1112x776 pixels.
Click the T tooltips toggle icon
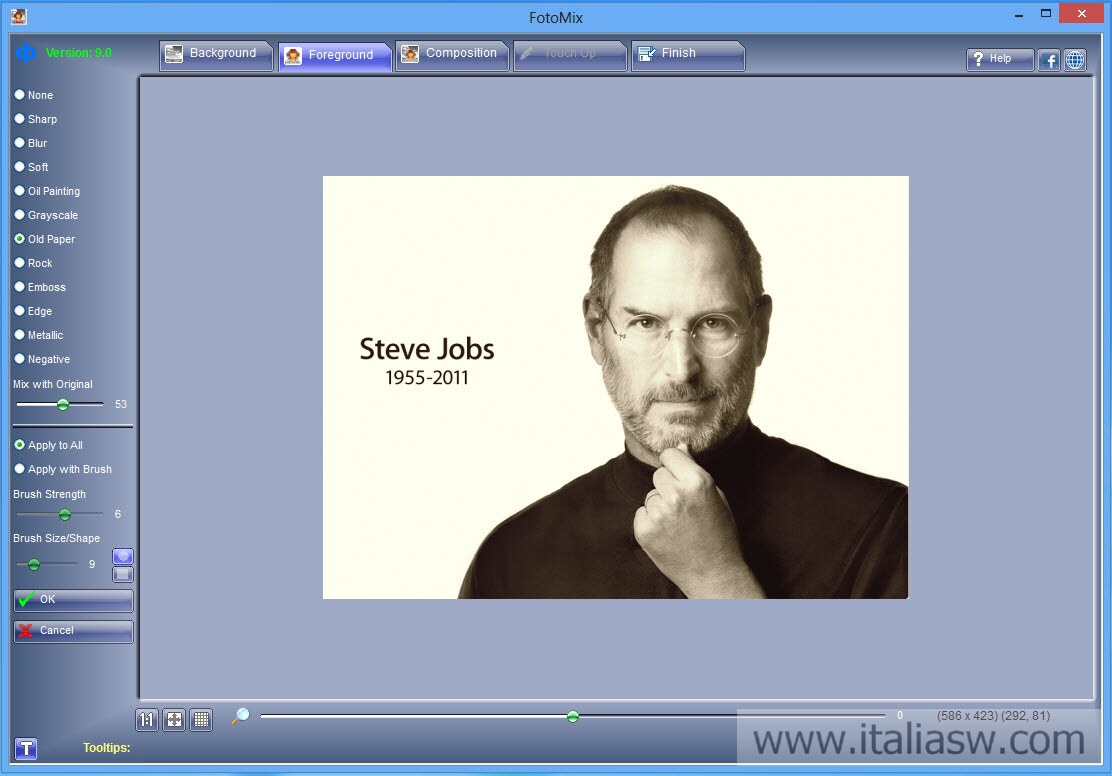pos(26,748)
